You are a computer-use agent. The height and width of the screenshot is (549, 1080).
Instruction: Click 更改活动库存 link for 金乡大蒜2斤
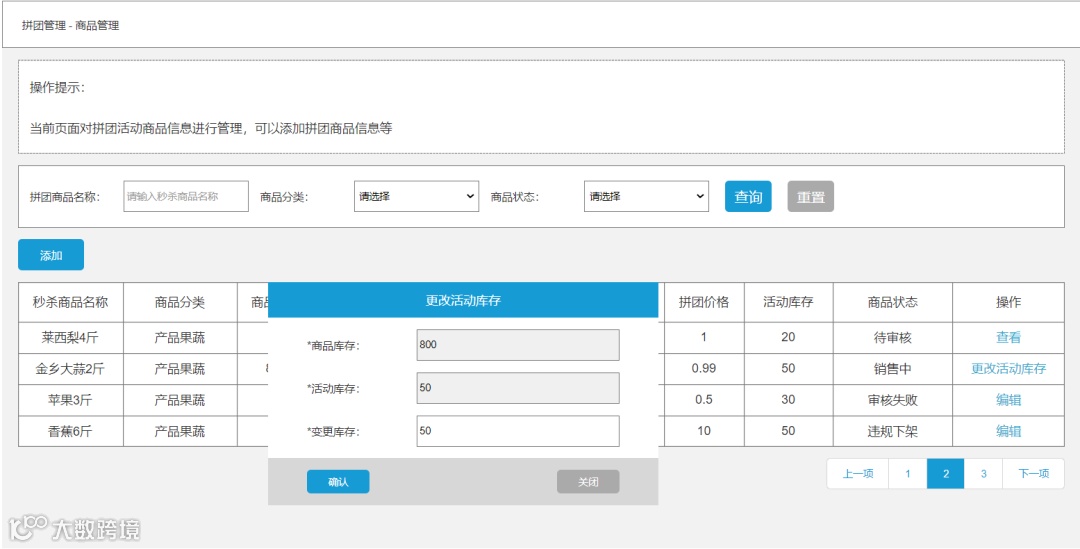pos(1008,369)
